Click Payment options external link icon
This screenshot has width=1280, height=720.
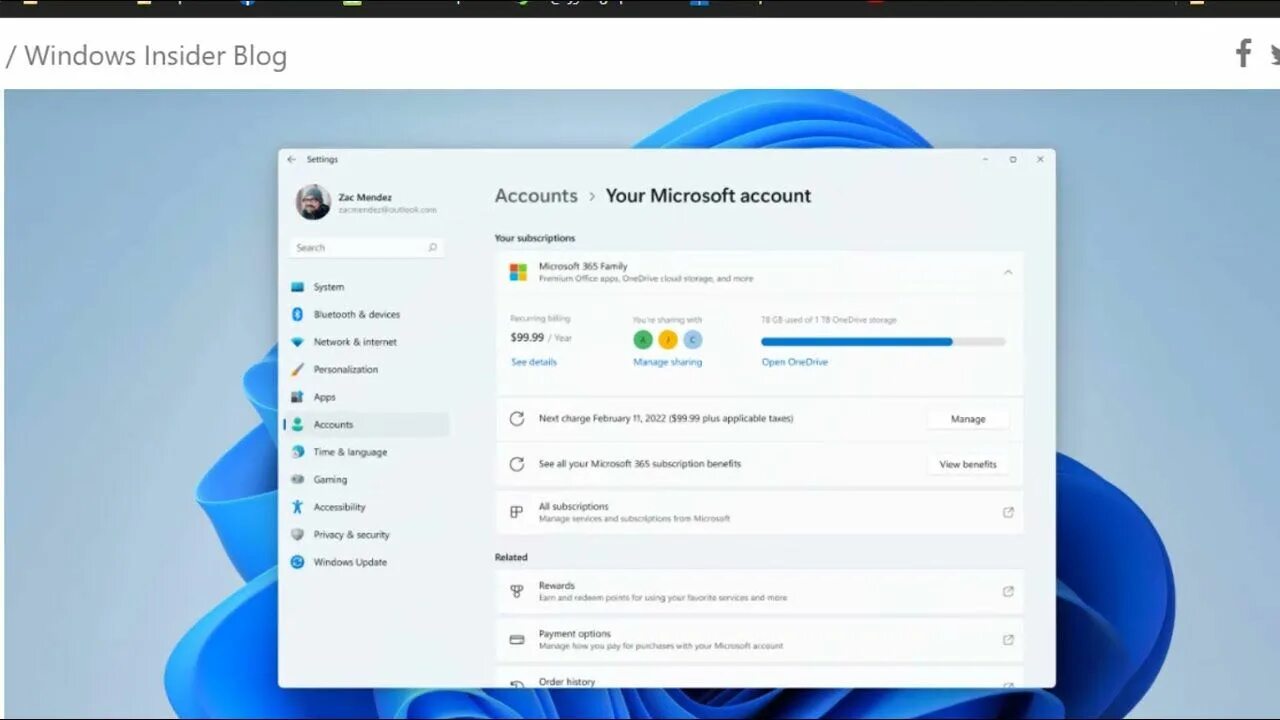pyautogui.click(x=1008, y=639)
